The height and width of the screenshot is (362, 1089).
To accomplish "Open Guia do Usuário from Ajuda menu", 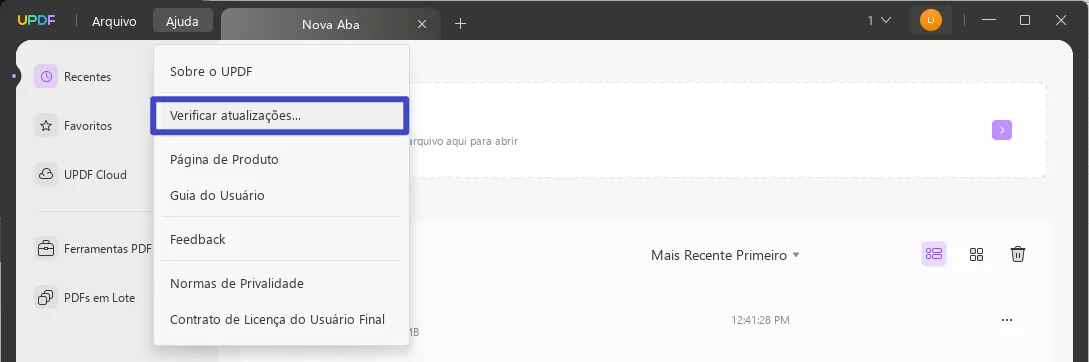I will (281, 195).
